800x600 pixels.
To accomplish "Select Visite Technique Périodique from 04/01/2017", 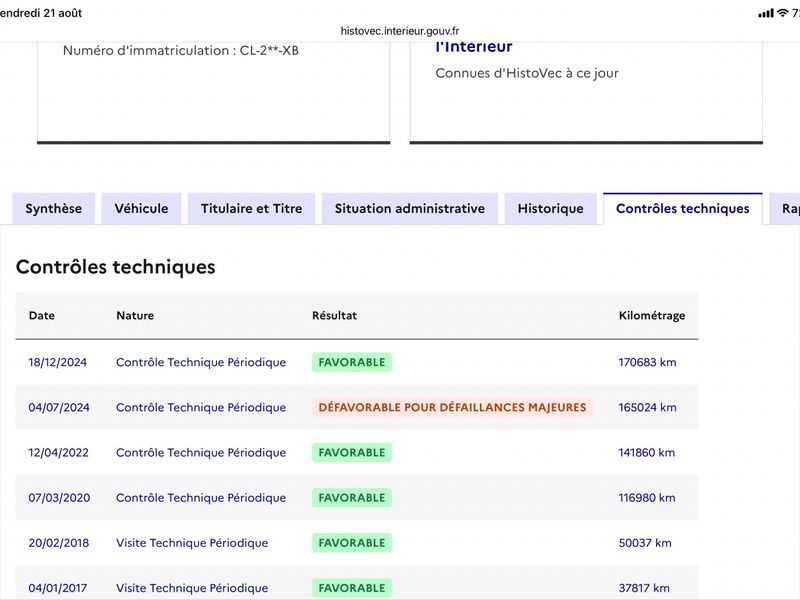I will 192,588.
